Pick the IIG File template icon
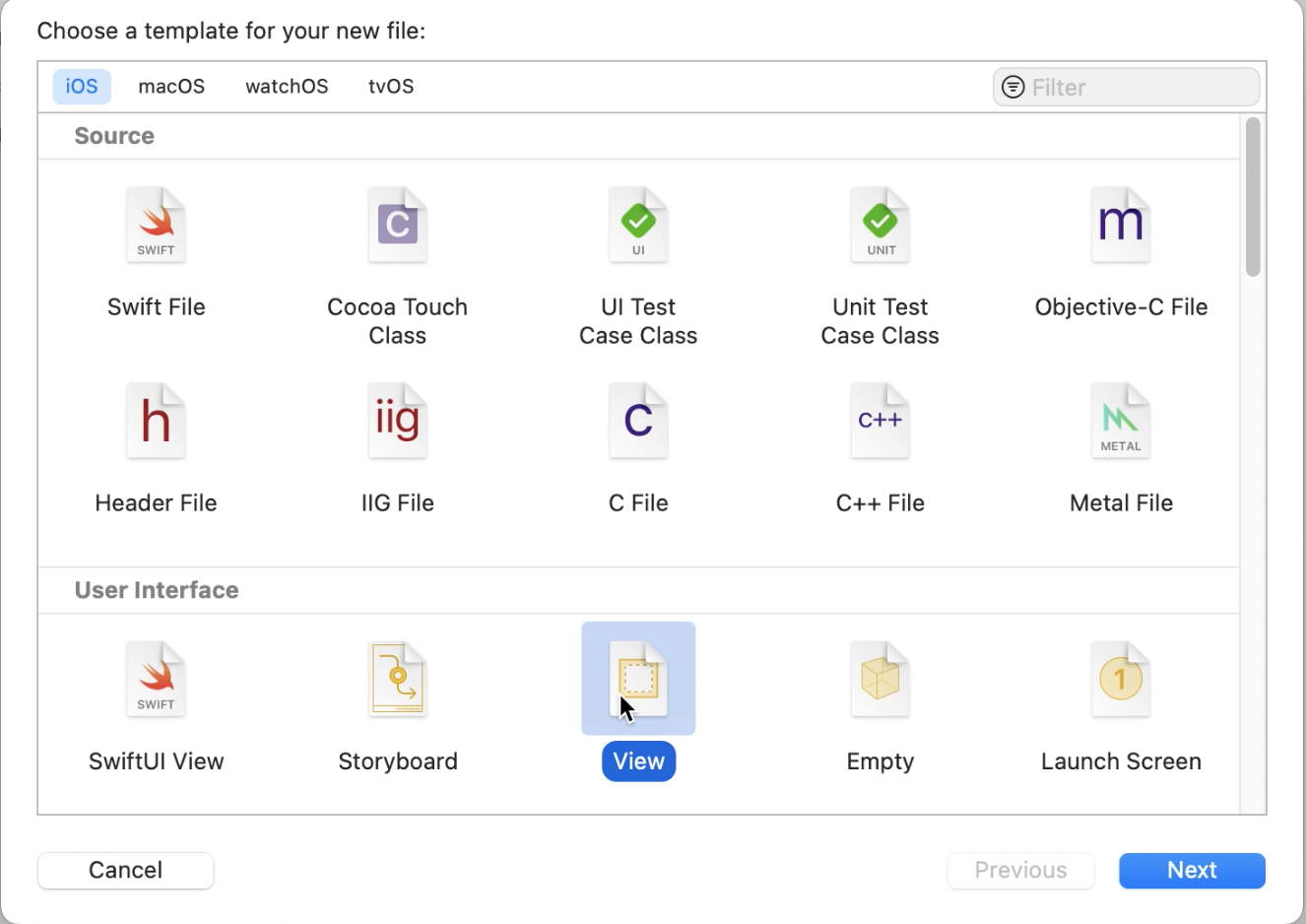This screenshot has height=924, width=1306. [x=398, y=421]
